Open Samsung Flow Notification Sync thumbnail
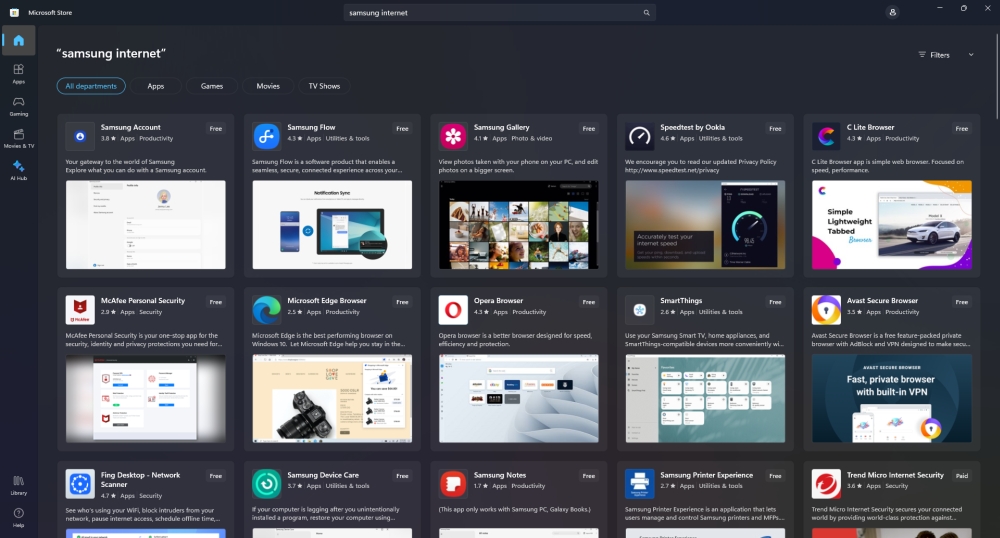 click(x=332, y=224)
